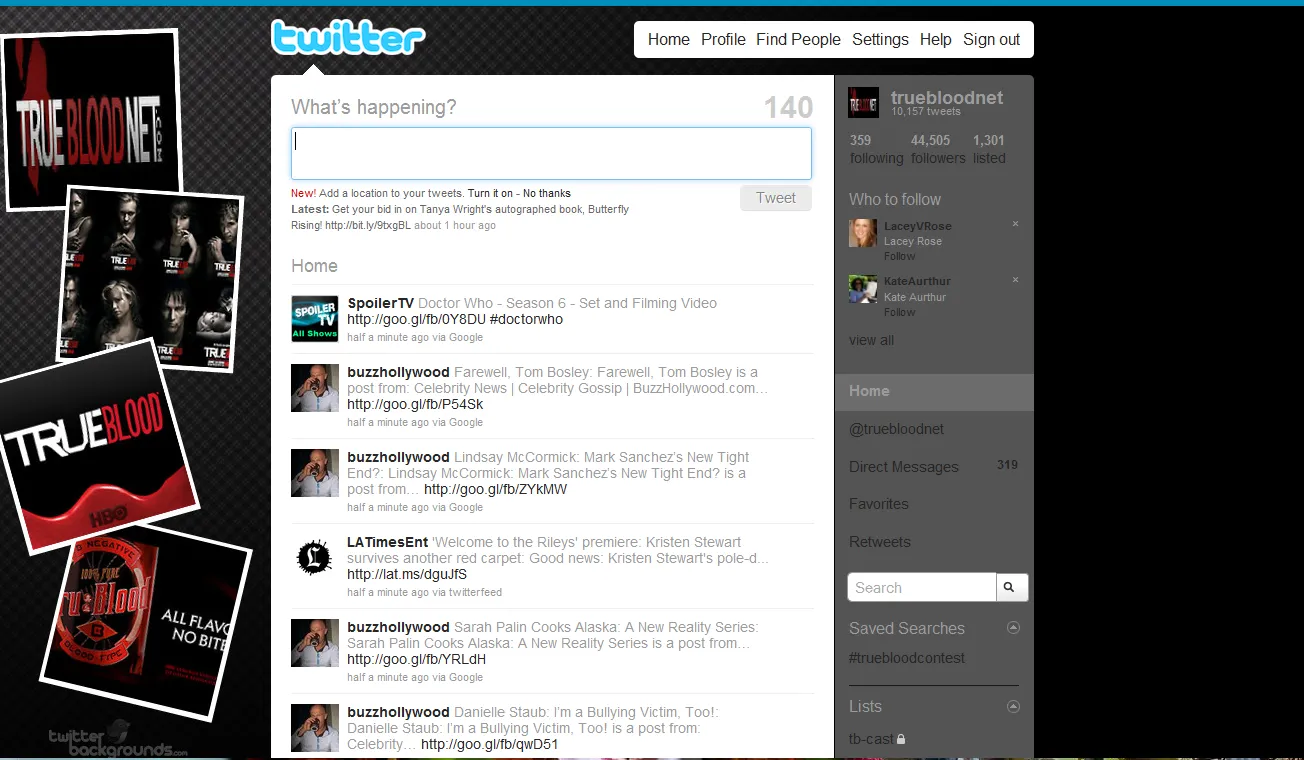Dismiss KateAurthur follow suggestion
The width and height of the screenshot is (1304, 760).
click(x=1015, y=280)
